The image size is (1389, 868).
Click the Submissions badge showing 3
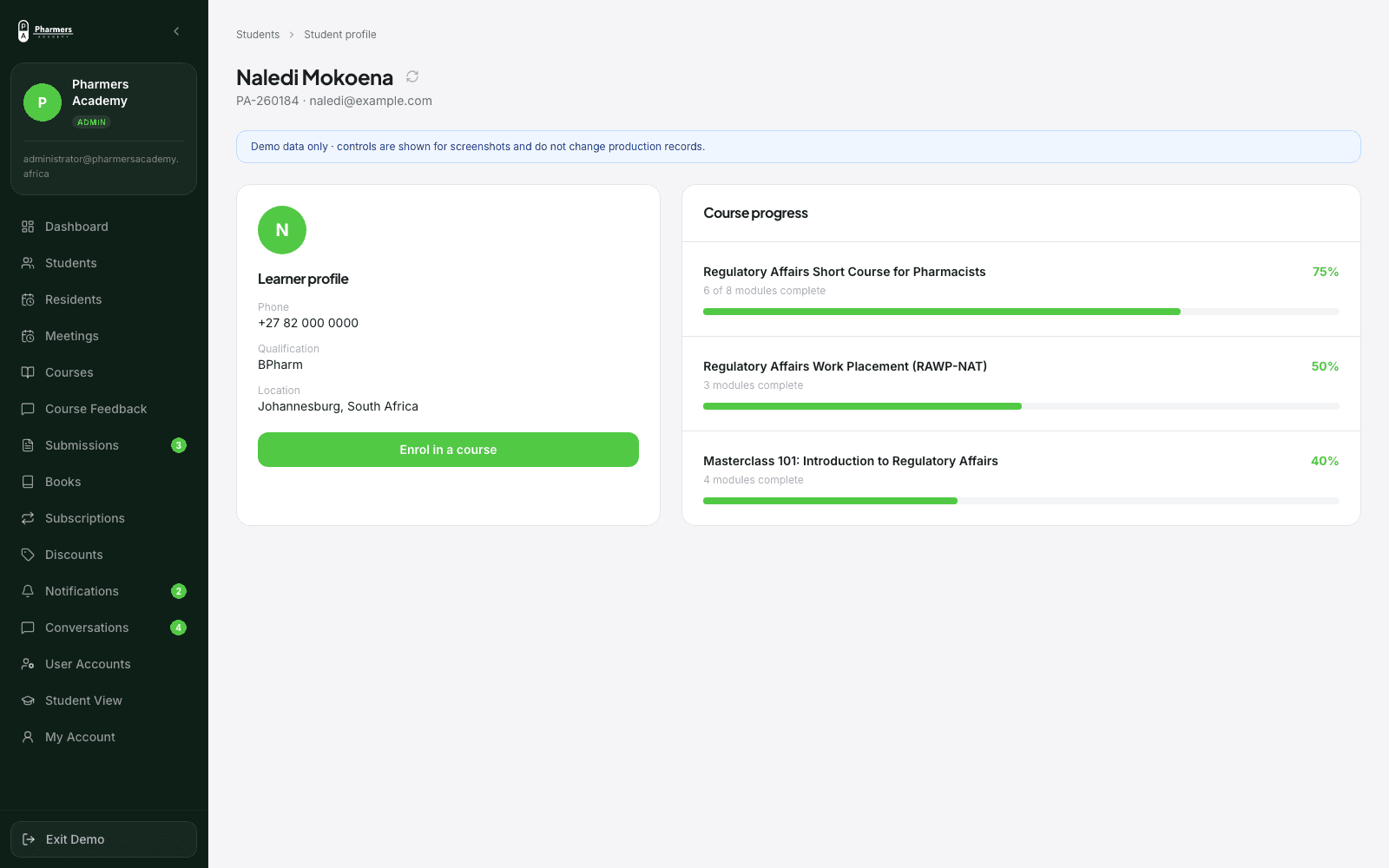(x=179, y=445)
